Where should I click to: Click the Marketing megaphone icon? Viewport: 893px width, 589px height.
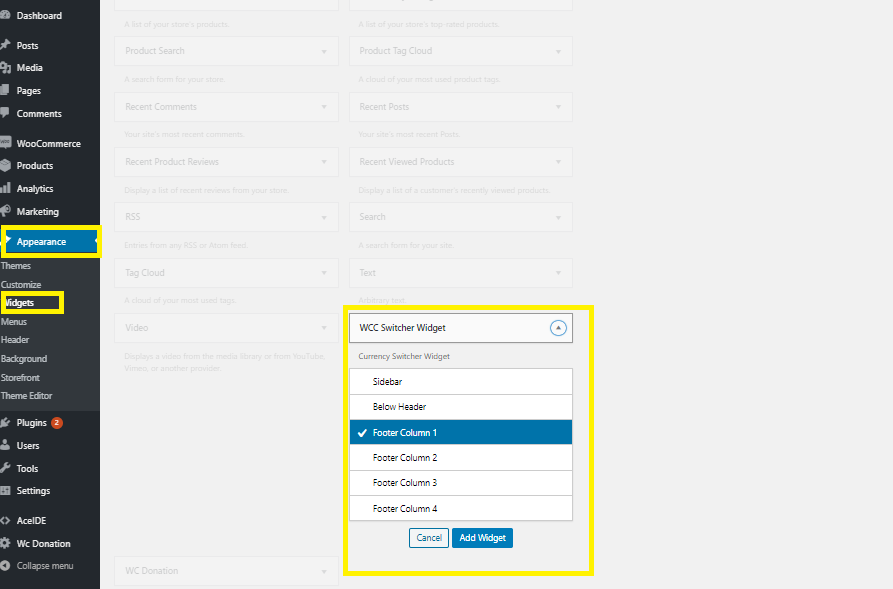[x=12, y=211]
